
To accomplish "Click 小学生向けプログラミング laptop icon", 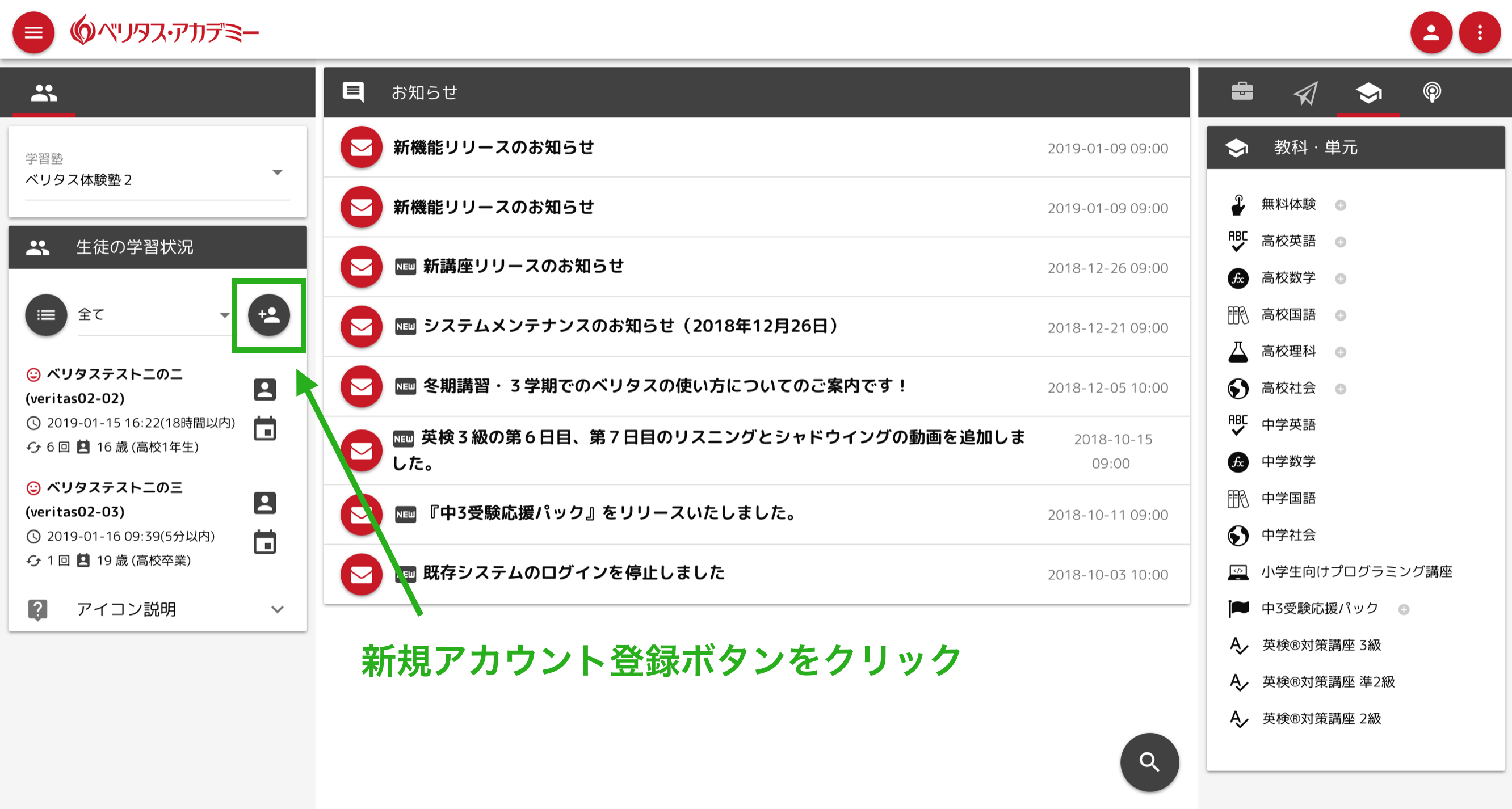I will coord(1238,572).
